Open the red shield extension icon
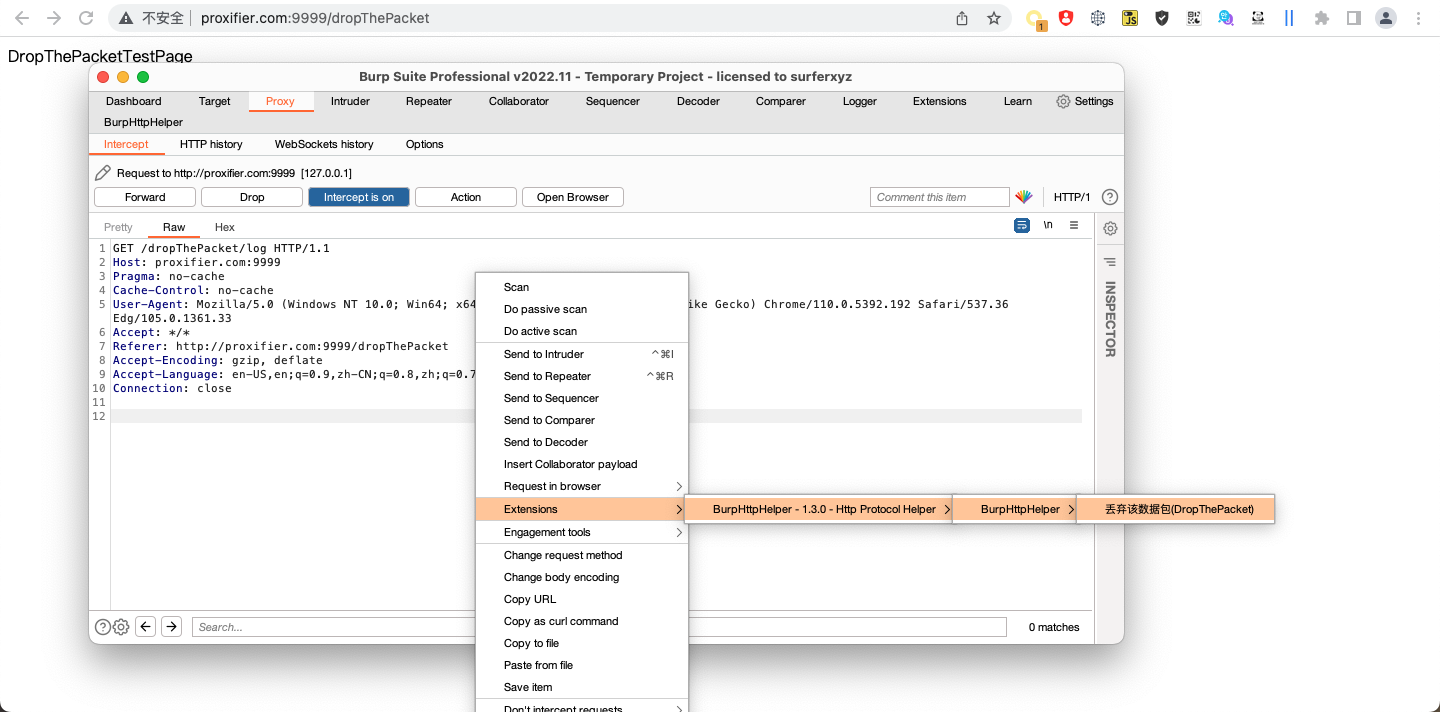 click(1066, 18)
